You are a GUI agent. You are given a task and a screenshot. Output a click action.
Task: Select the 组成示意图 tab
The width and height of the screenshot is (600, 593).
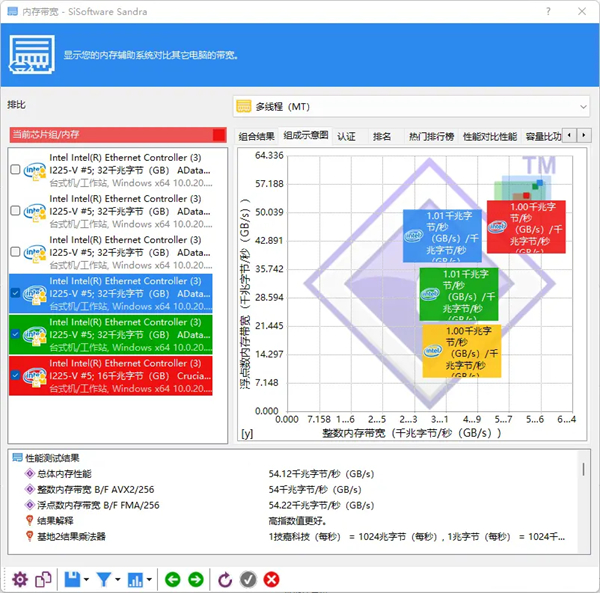tap(306, 135)
